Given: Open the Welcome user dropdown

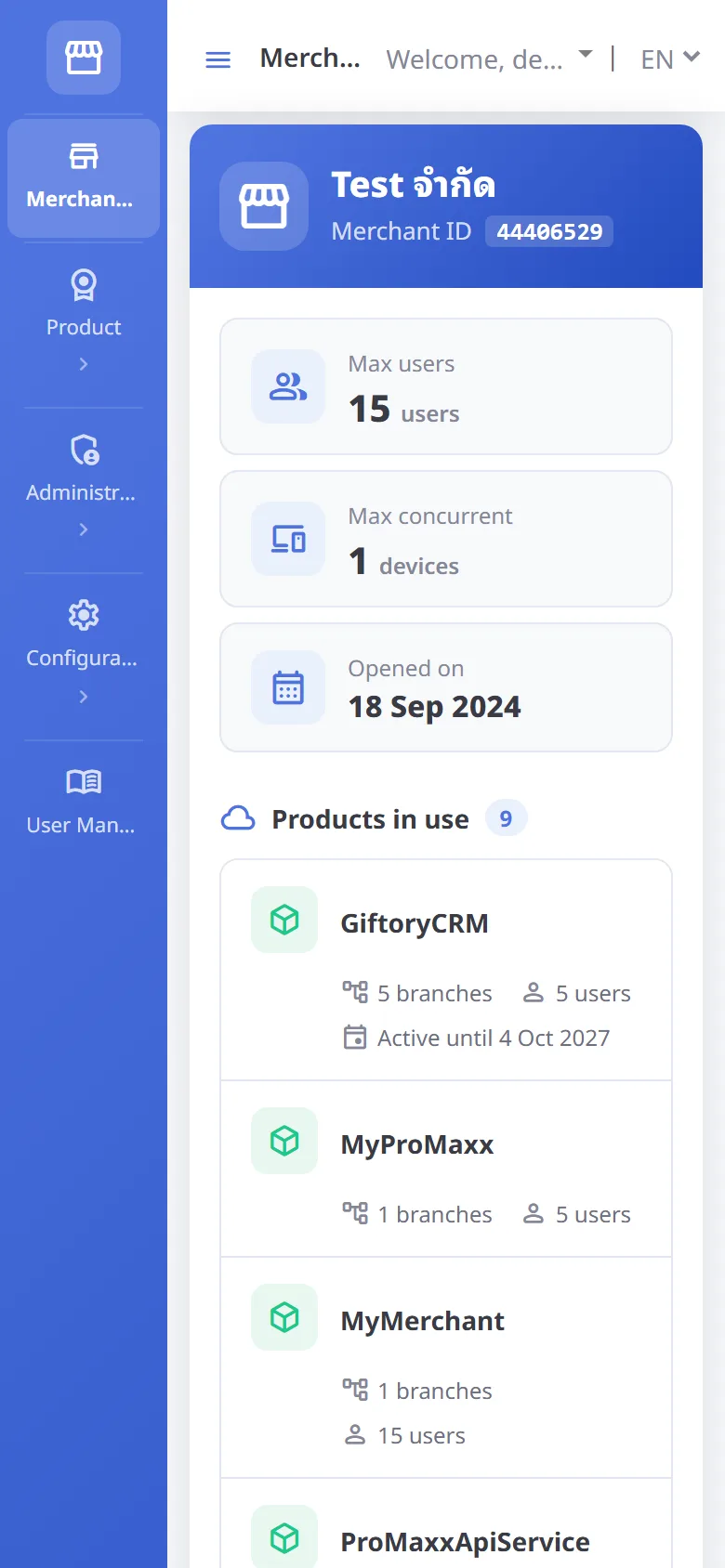Looking at the screenshot, I should (489, 59).
